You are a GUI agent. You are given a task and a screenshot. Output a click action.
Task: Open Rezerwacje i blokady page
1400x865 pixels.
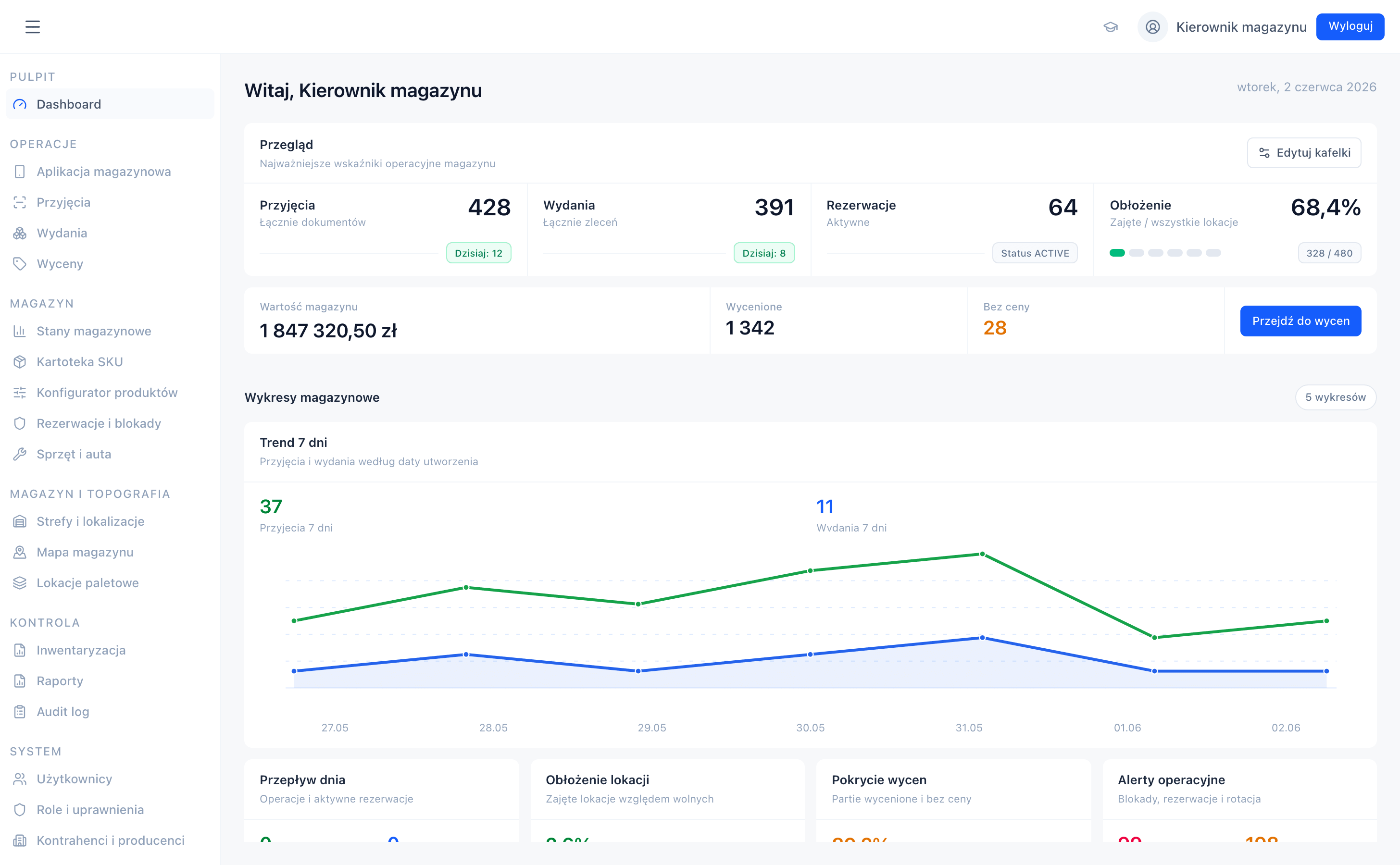[110, 423]
